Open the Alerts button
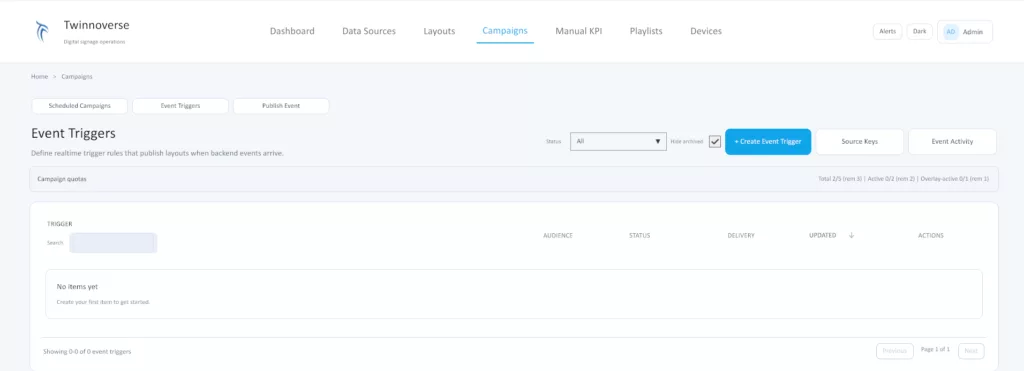Viewport: 1024px width, 371px height. pyautogui.click(x=888, y=31)
